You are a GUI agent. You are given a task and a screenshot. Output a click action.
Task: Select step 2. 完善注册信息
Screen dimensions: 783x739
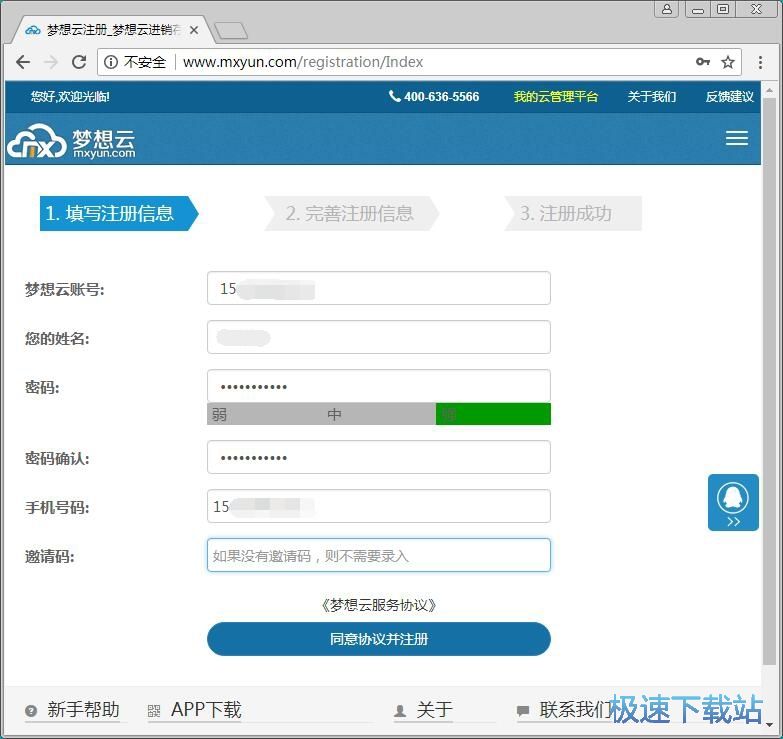[352, 213]
